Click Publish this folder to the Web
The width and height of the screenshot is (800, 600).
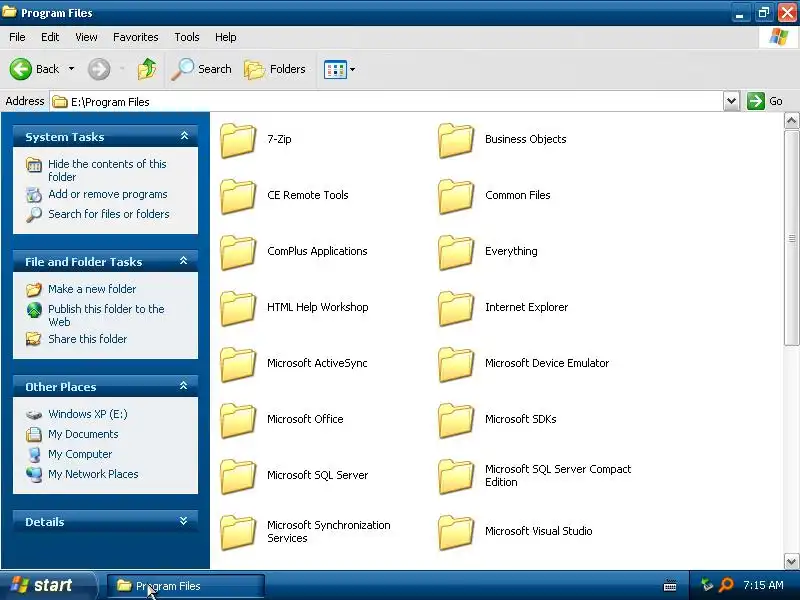[106, 315]
